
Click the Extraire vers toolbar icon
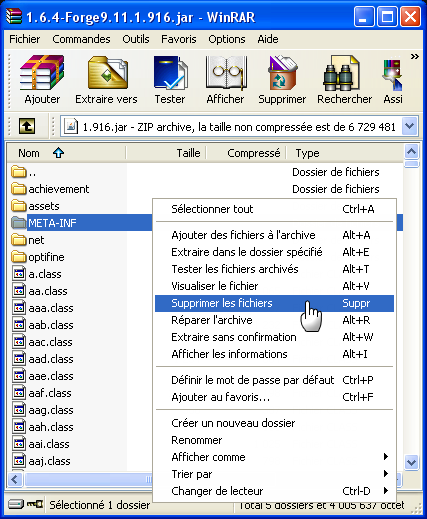coord(107,73)
